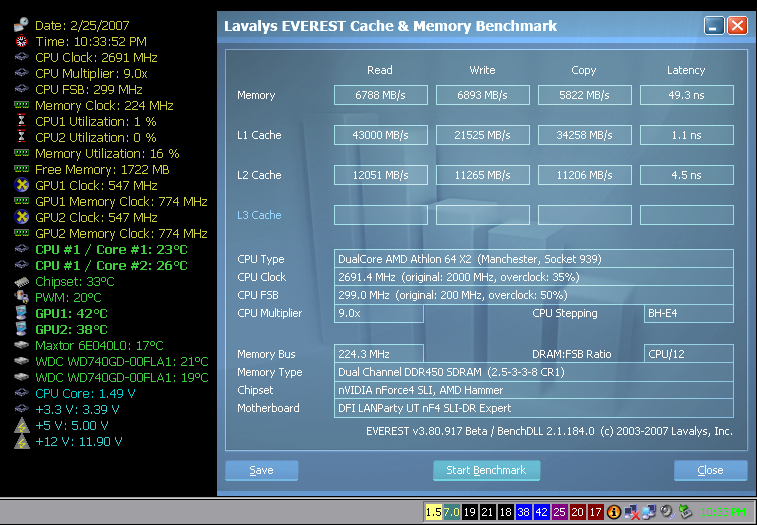
Task: Click the PWM temperature icon
Action: 21,297
